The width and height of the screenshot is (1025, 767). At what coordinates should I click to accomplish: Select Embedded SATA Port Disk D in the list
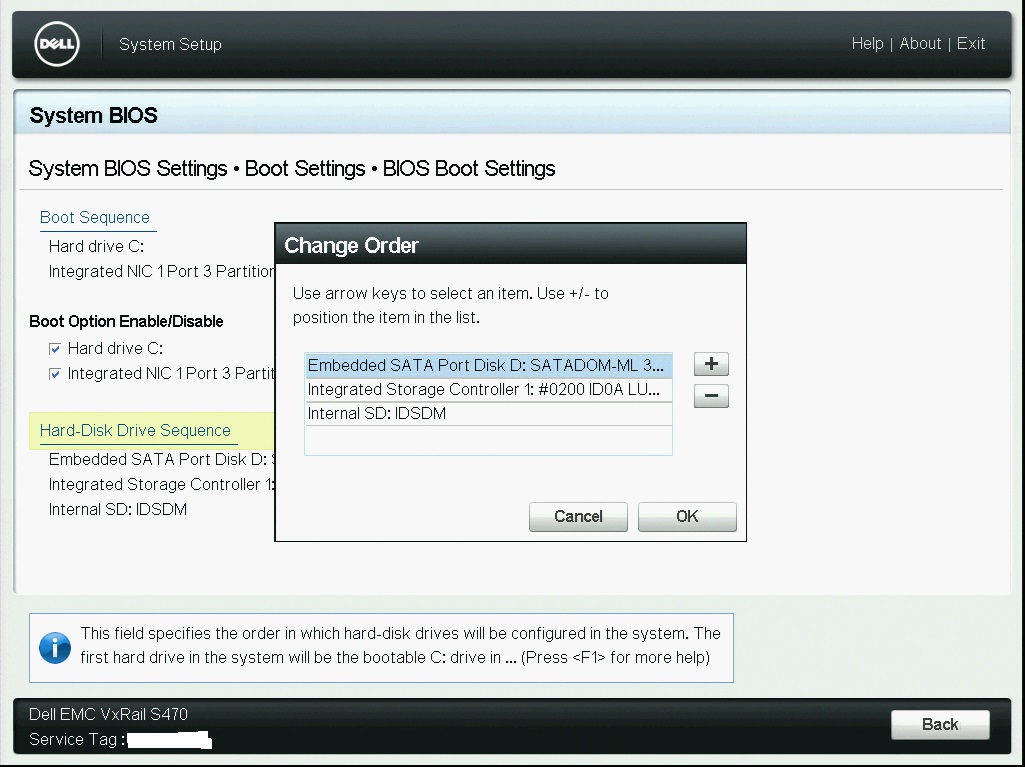click(487, 365)
